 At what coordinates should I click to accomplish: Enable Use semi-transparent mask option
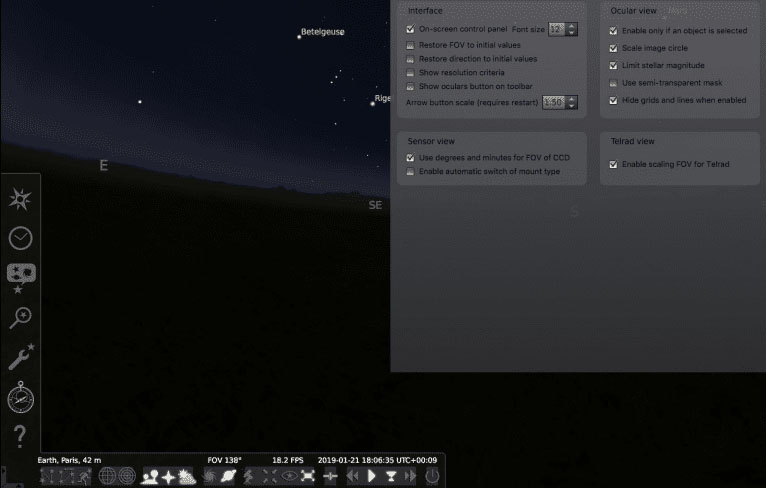click(613, 83)
